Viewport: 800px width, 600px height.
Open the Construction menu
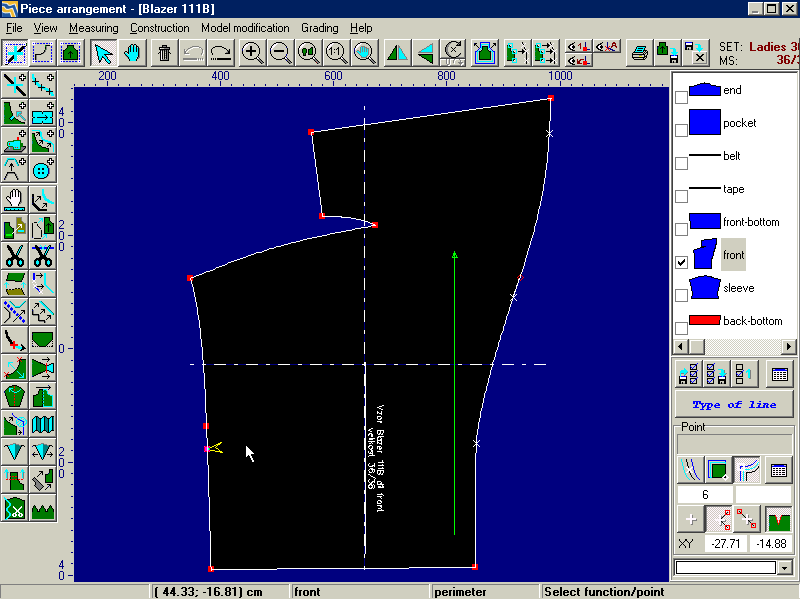[x=160, y=28]
